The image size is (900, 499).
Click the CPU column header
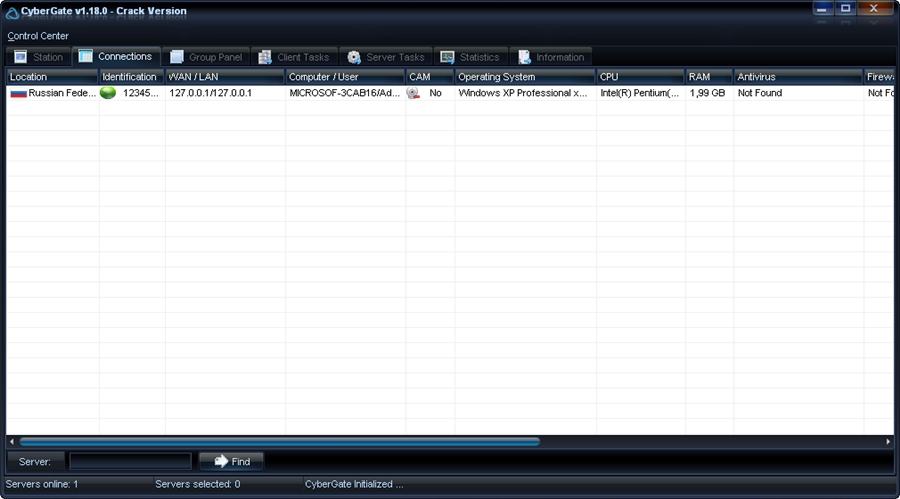click(x=641, y=76)
